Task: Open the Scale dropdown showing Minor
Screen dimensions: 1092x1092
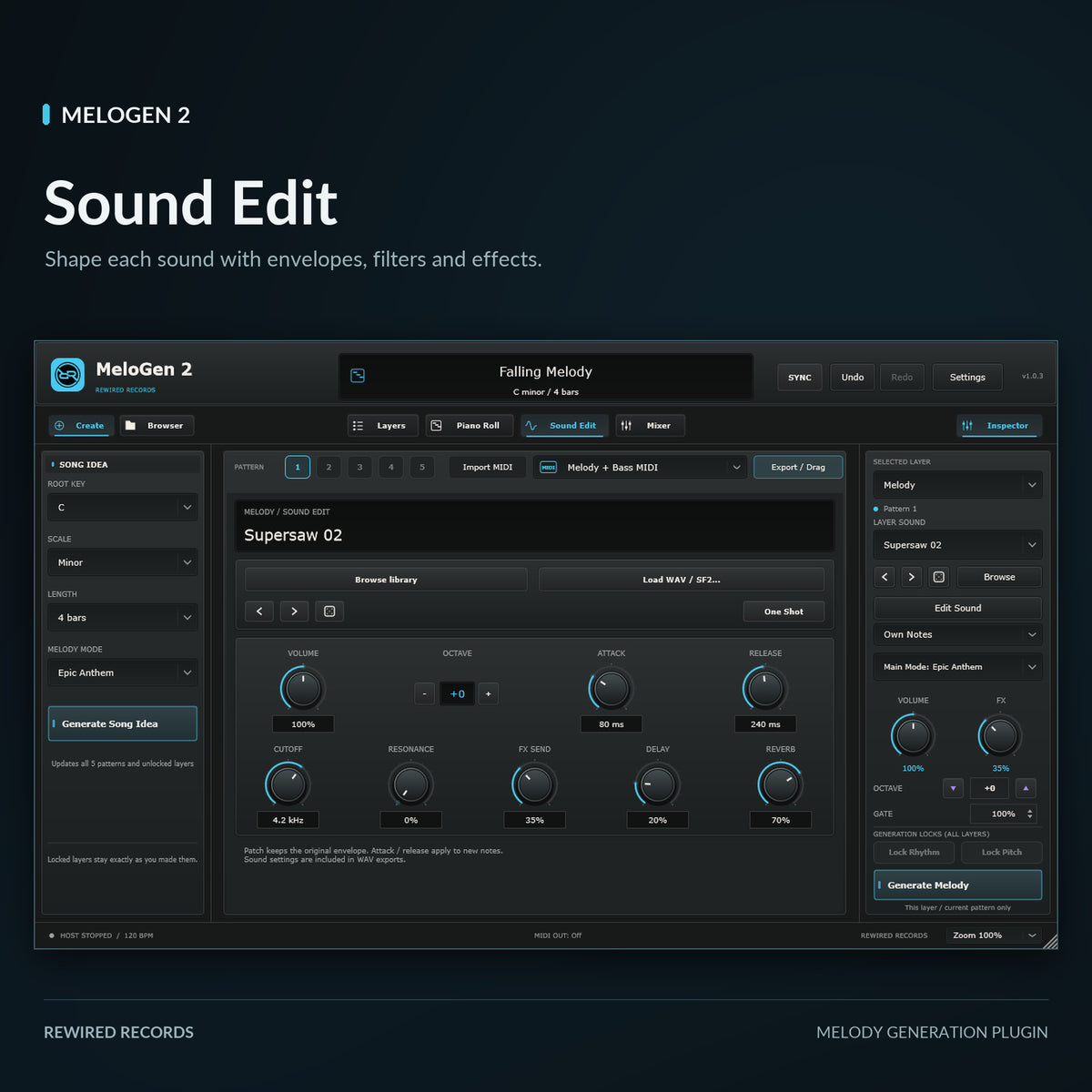Action: [x=123, y=562]
